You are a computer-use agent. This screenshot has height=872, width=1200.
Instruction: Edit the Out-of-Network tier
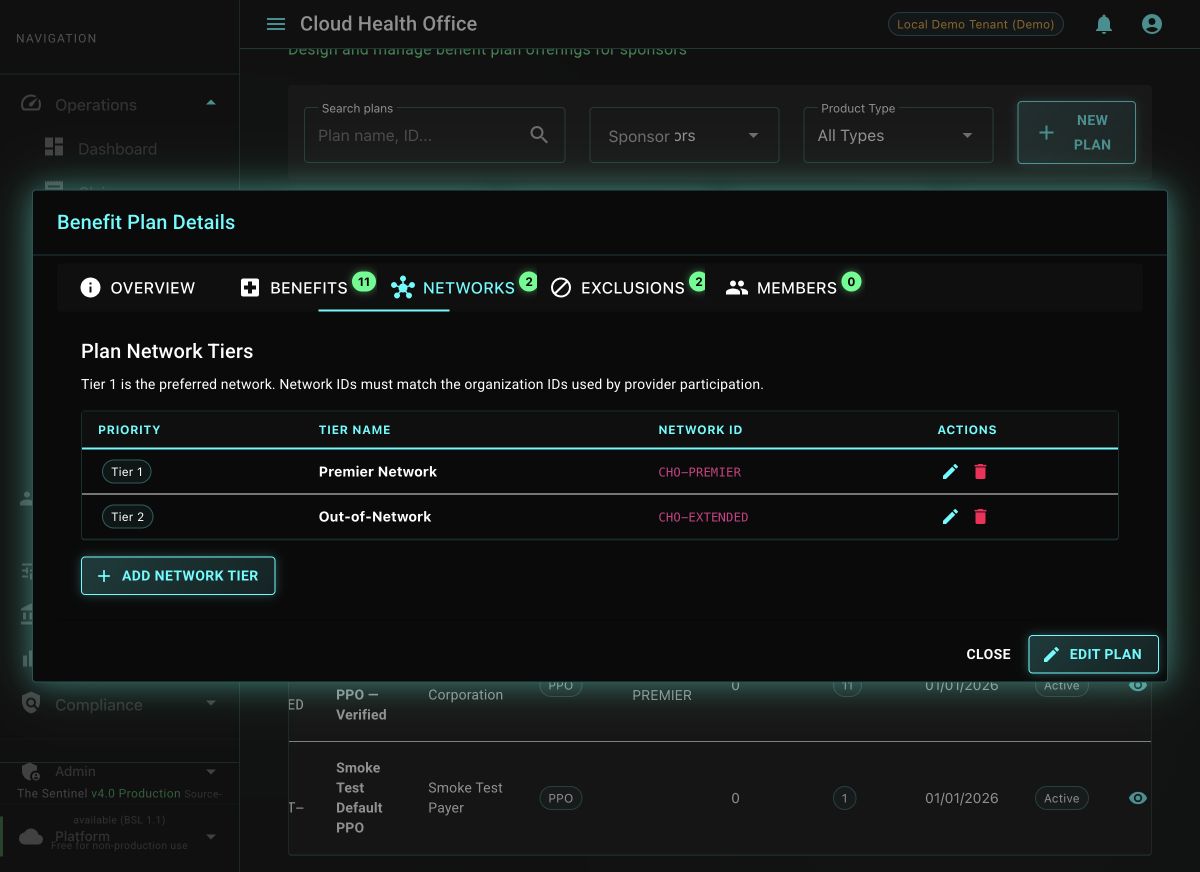coord(950,516)
